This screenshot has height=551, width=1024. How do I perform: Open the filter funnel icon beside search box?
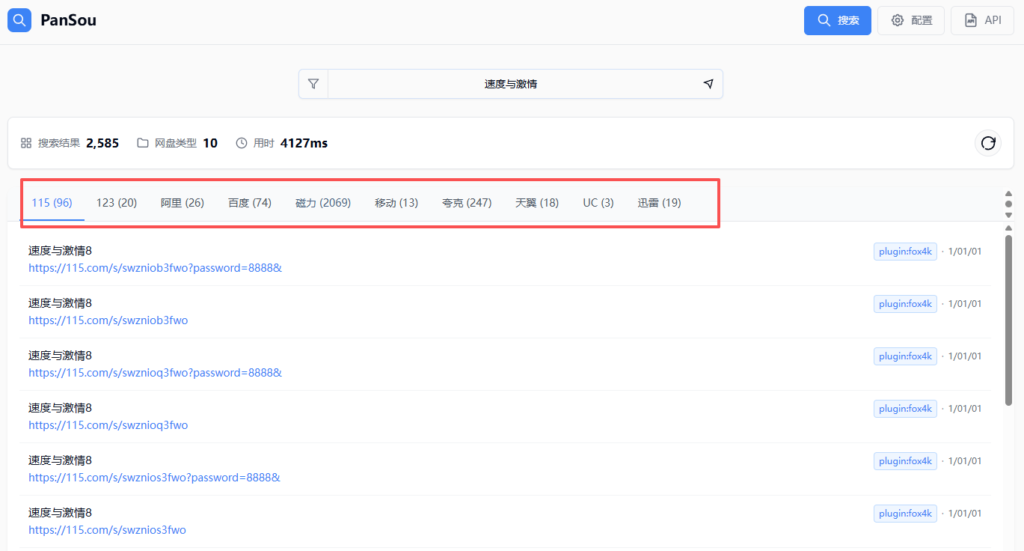point(313,84)
